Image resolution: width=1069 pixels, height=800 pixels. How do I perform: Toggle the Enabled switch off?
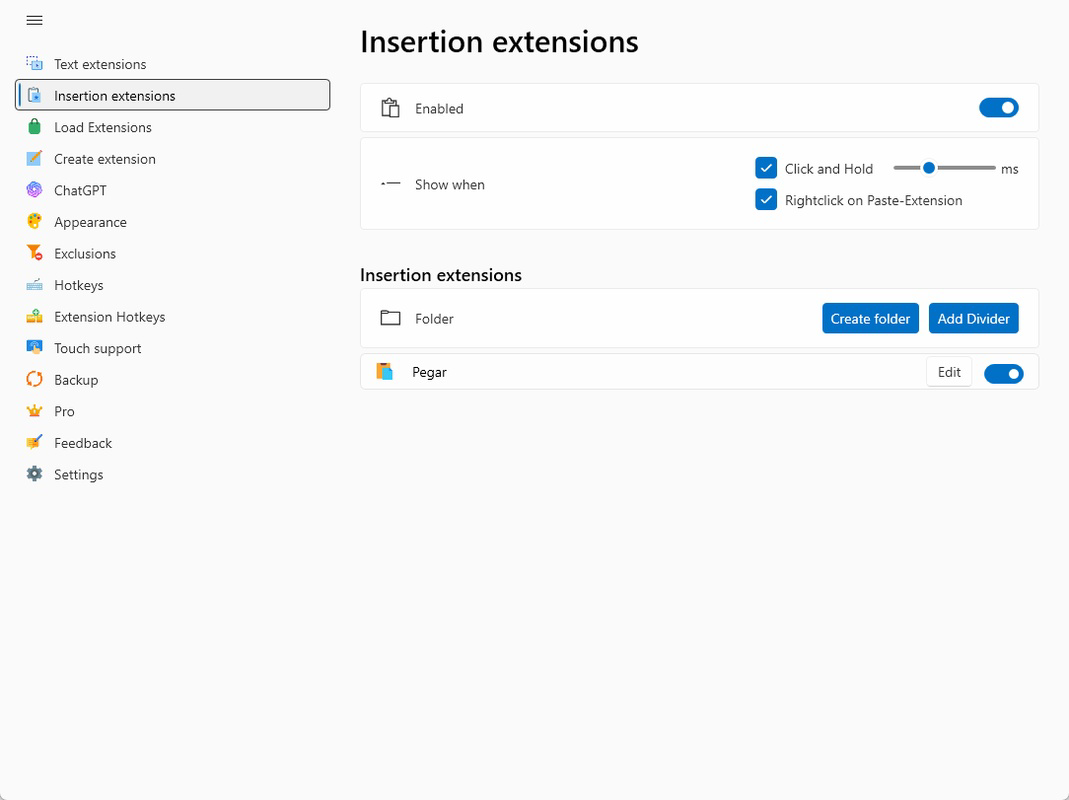[998, 108]
